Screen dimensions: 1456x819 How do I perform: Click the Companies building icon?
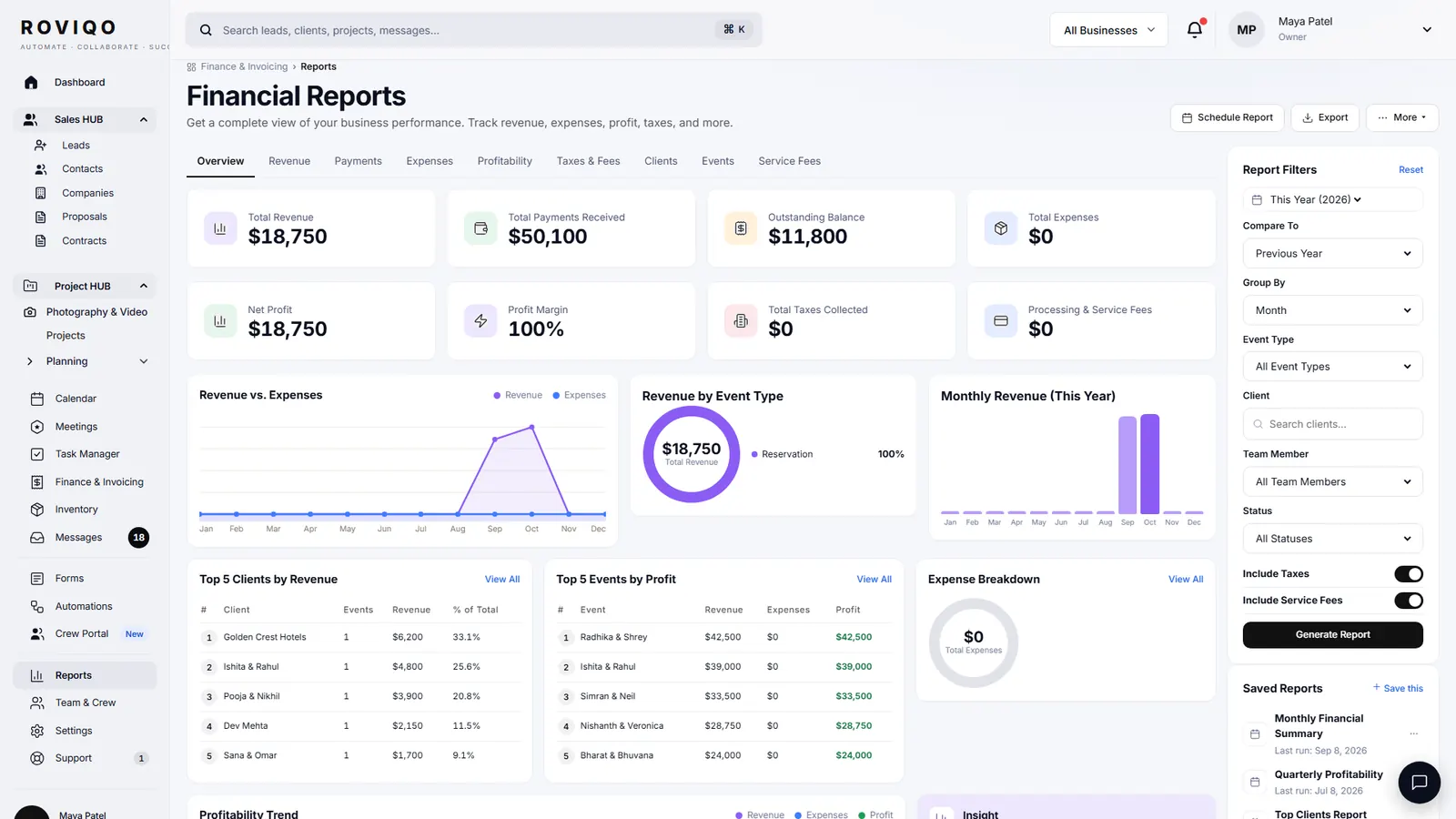tap(40, 193)
